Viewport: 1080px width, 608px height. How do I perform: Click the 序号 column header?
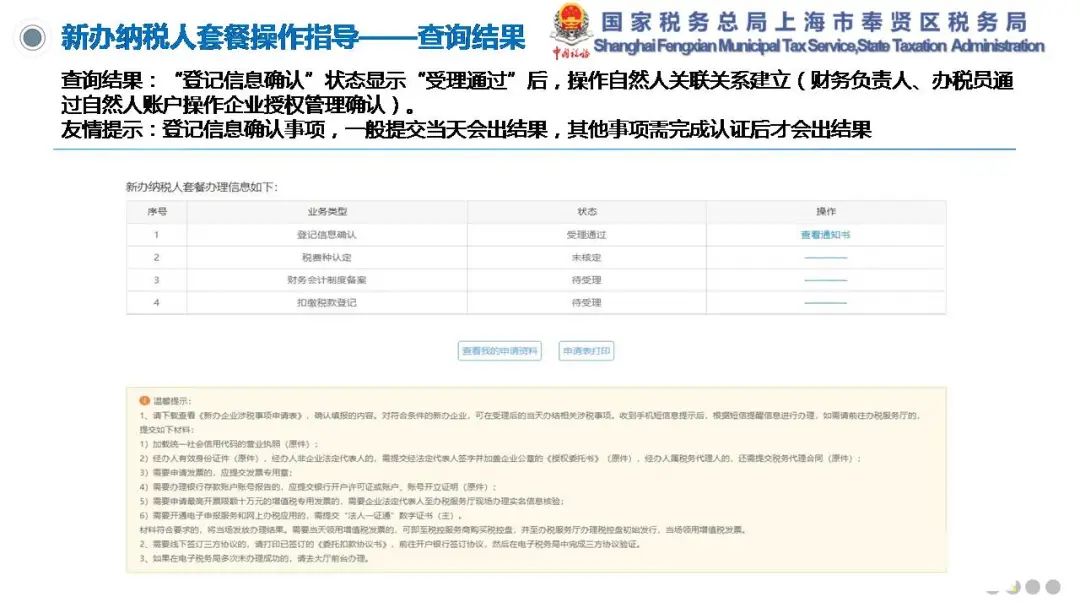coord(156,212)
